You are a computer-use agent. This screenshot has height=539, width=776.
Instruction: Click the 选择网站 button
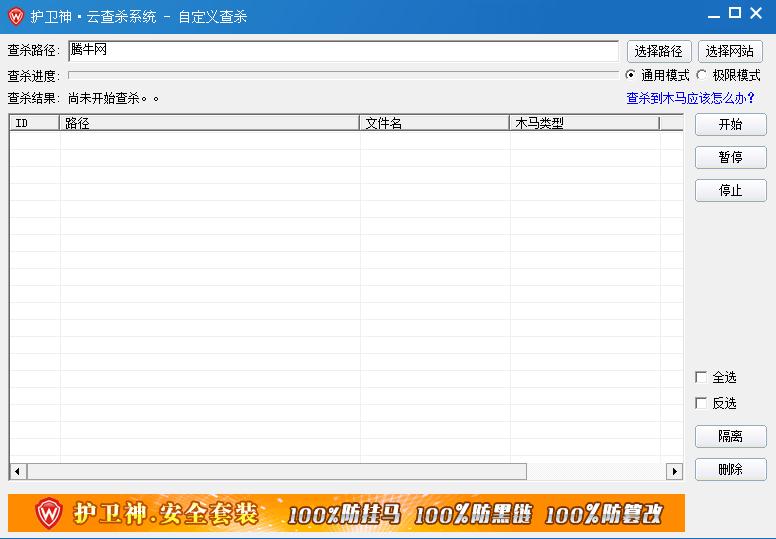coord(730,51)
